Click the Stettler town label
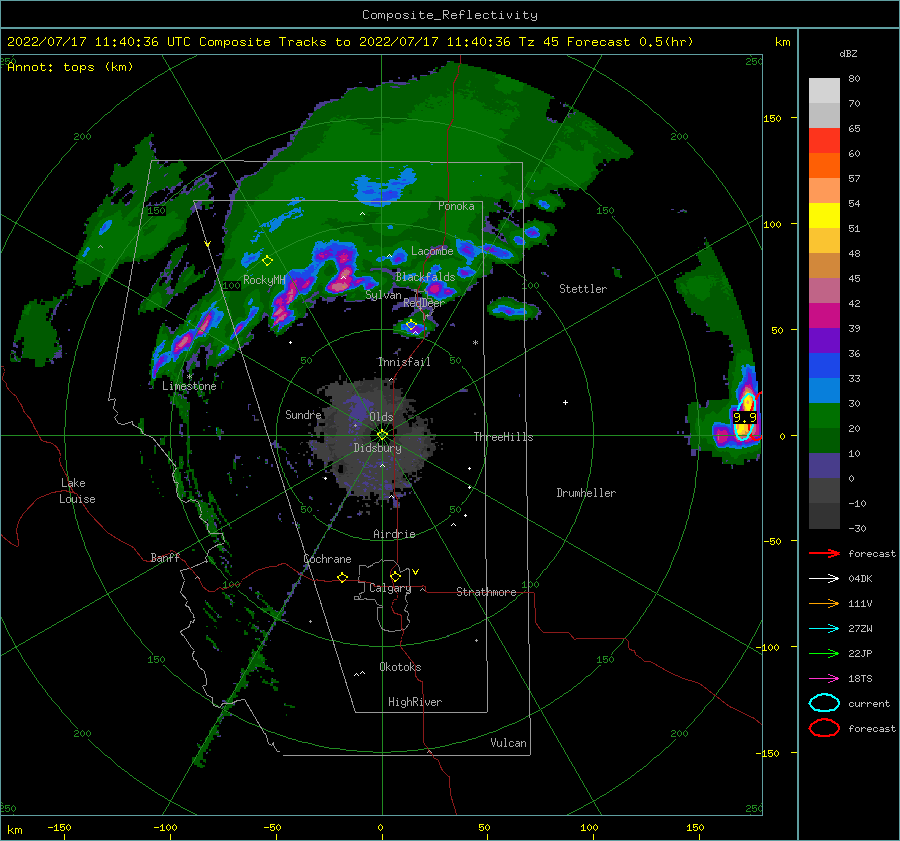 [x=583, y=289]
